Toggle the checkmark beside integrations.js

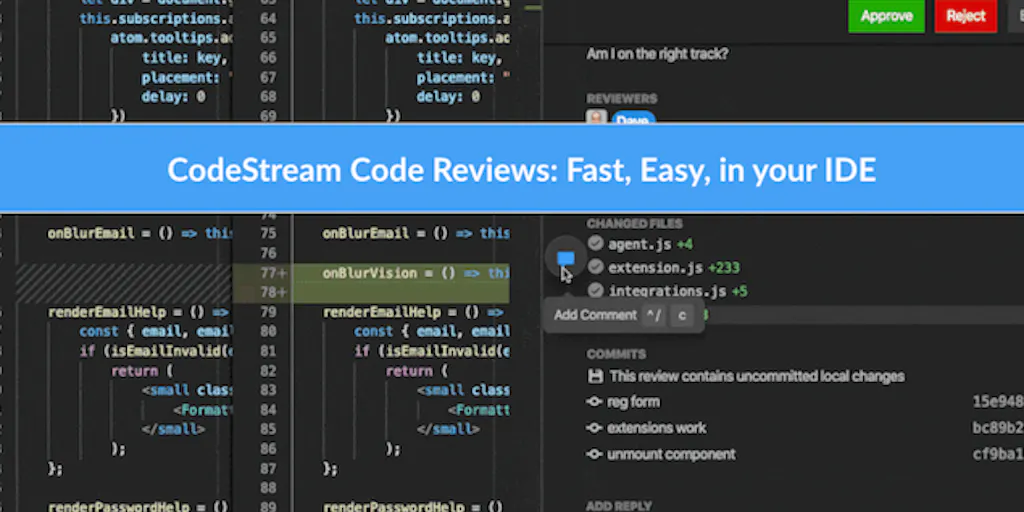pyautogui.click(x=595, y=290)
